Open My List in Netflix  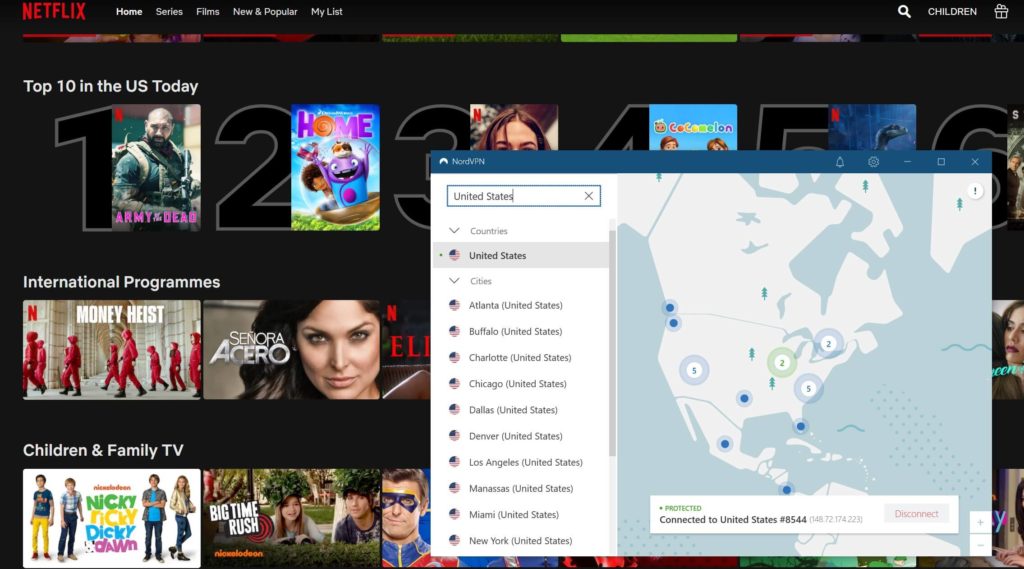coord(326,12)
